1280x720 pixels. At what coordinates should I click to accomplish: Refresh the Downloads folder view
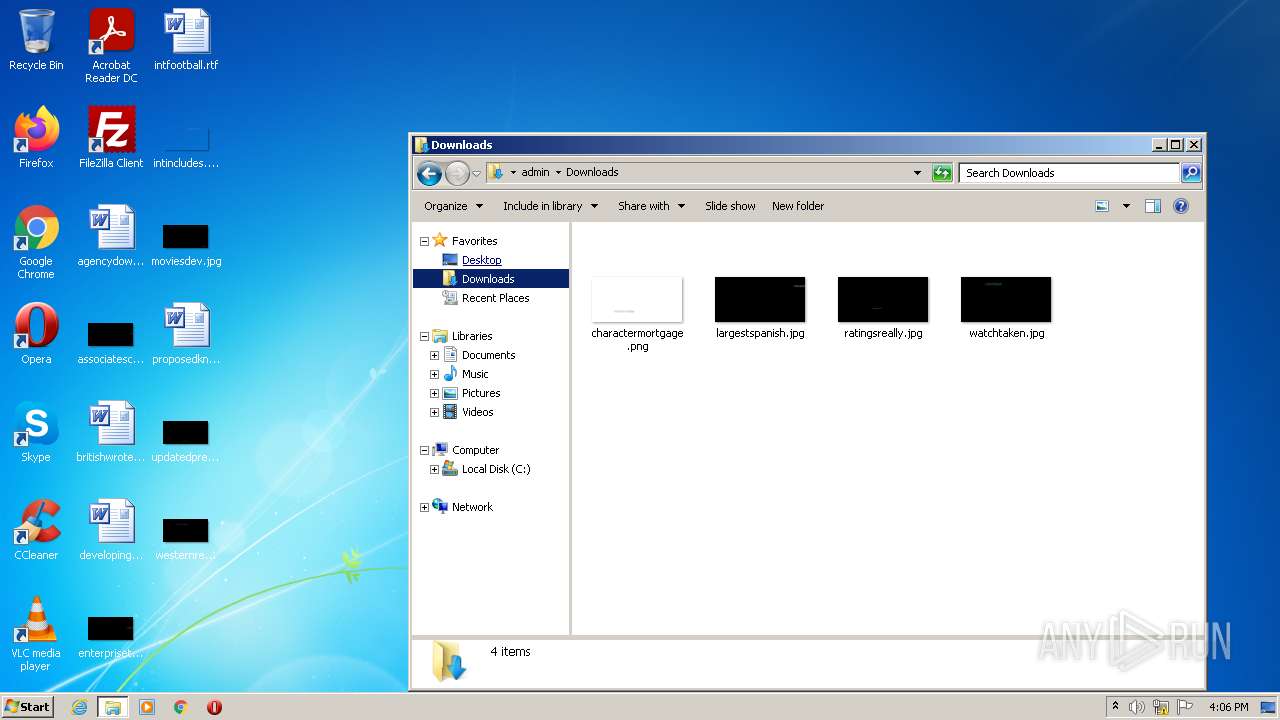click(x=942, y=173)
